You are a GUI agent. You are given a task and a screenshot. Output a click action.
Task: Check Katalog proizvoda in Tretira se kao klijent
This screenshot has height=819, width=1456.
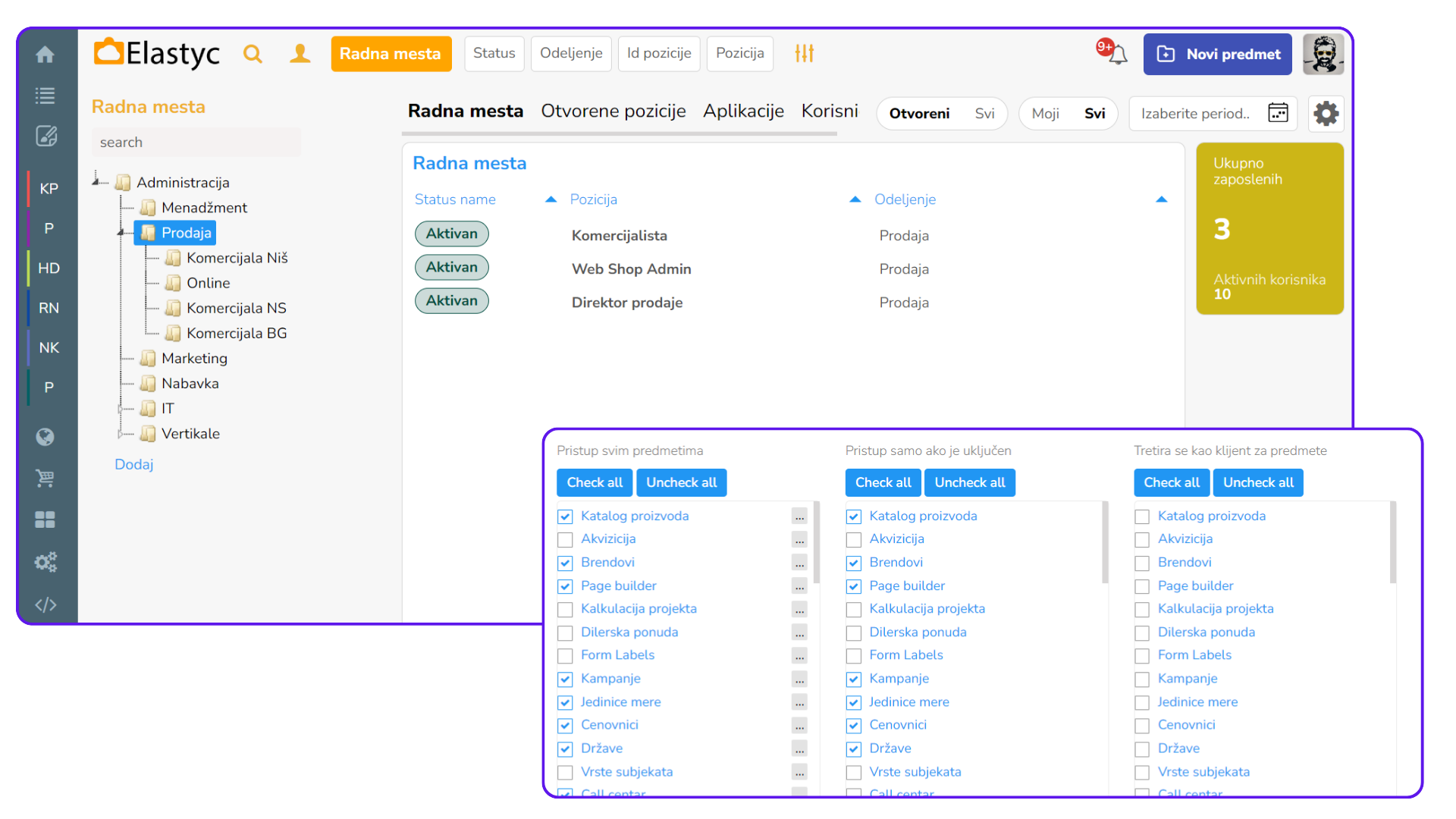pos(1142,517)
